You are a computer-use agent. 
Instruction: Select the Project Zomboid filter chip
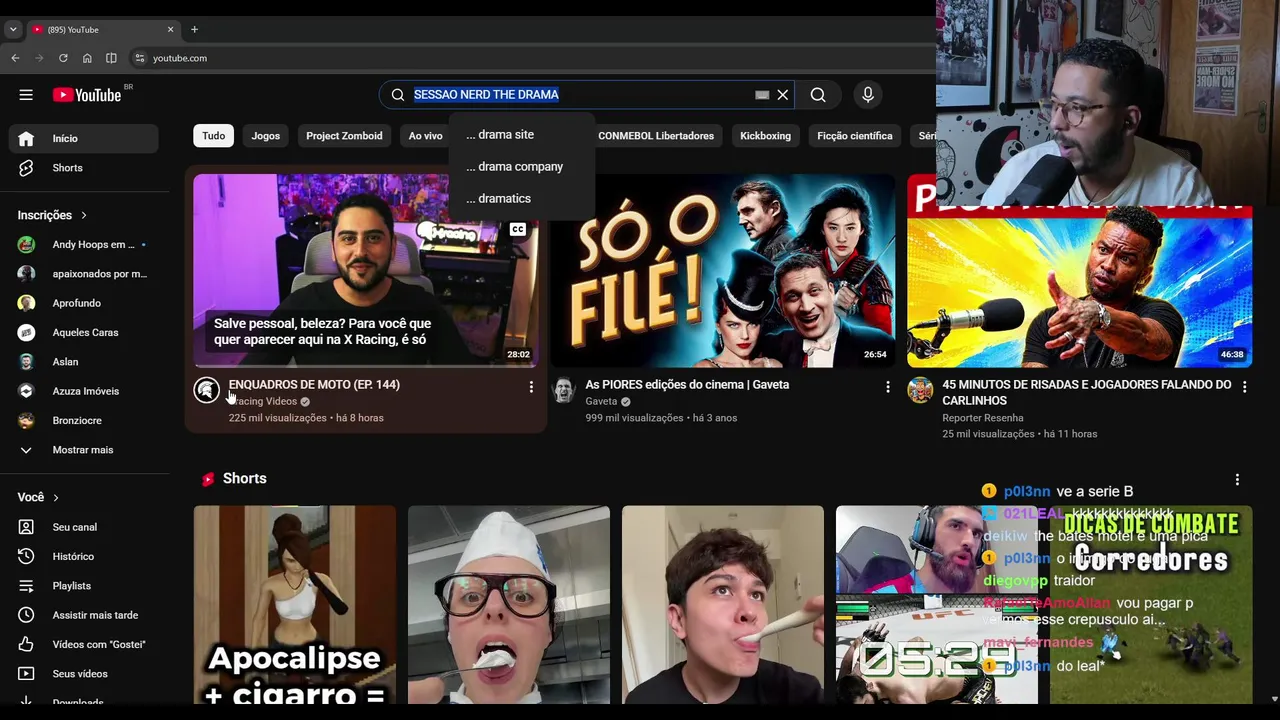(x=344, y=136)
